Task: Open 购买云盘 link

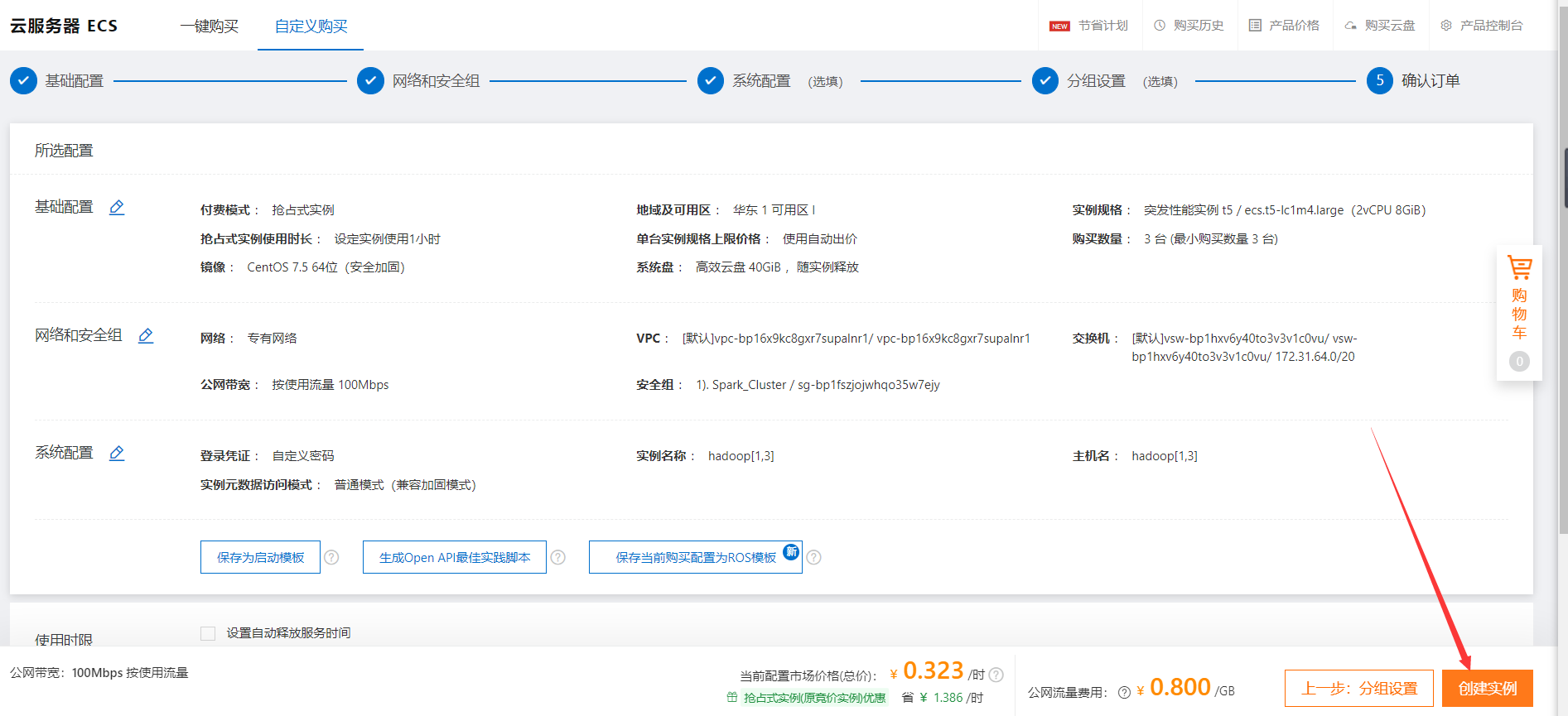Action: [x=1391, y=26]
